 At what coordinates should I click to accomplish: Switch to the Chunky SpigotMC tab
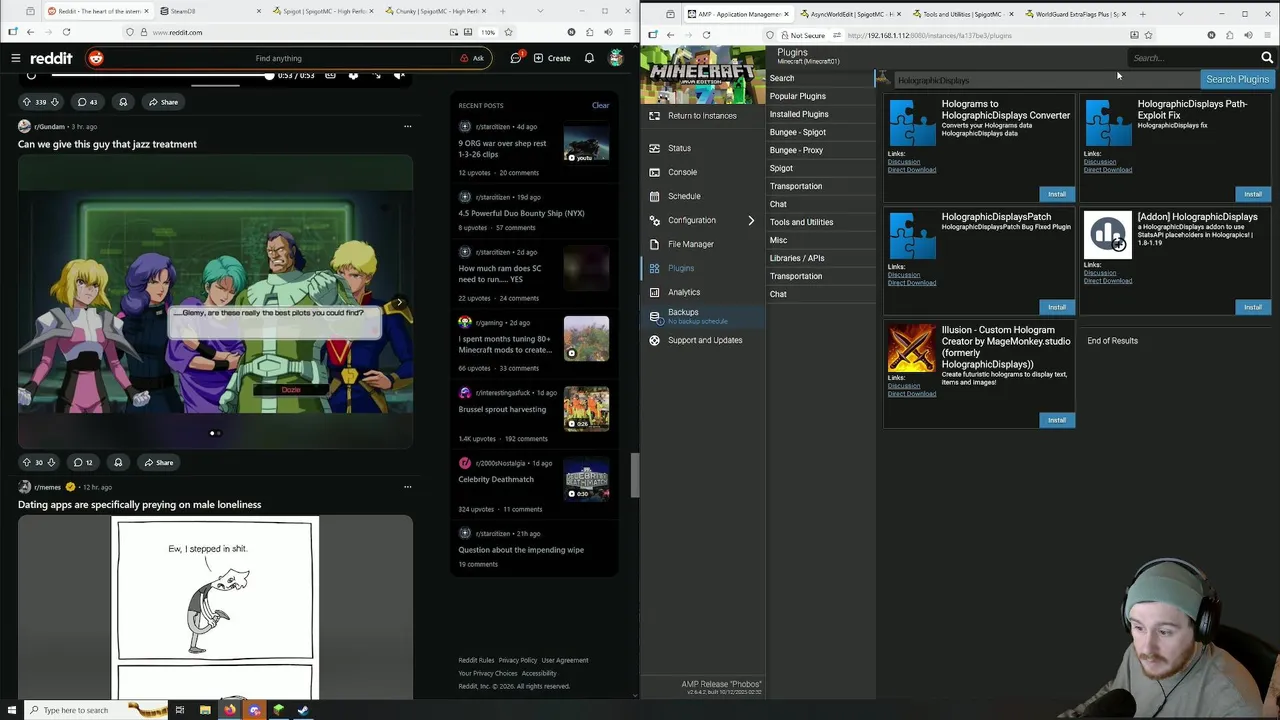coord(437,11)
